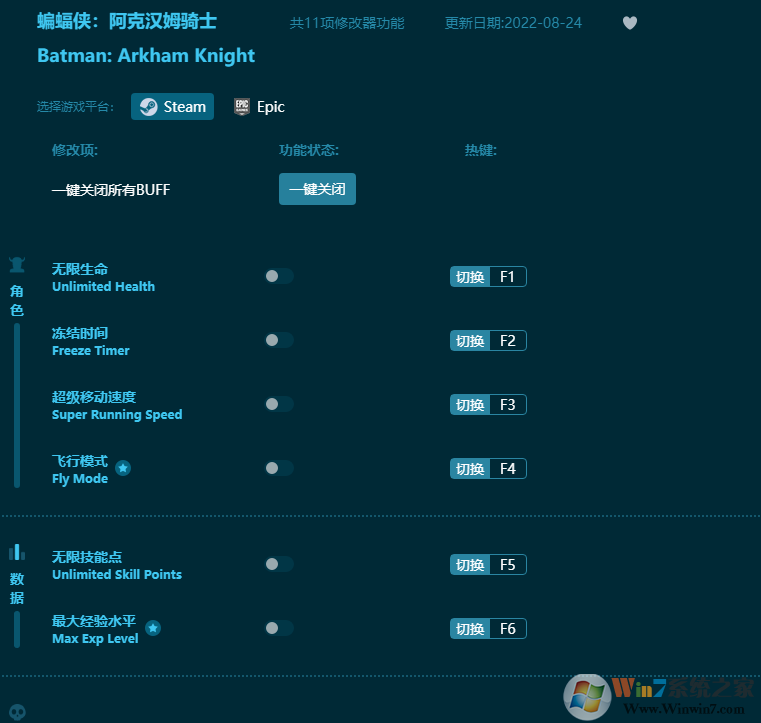Click the 角色 category label
This screenshot has height=723, width=761.
point(17,300)
